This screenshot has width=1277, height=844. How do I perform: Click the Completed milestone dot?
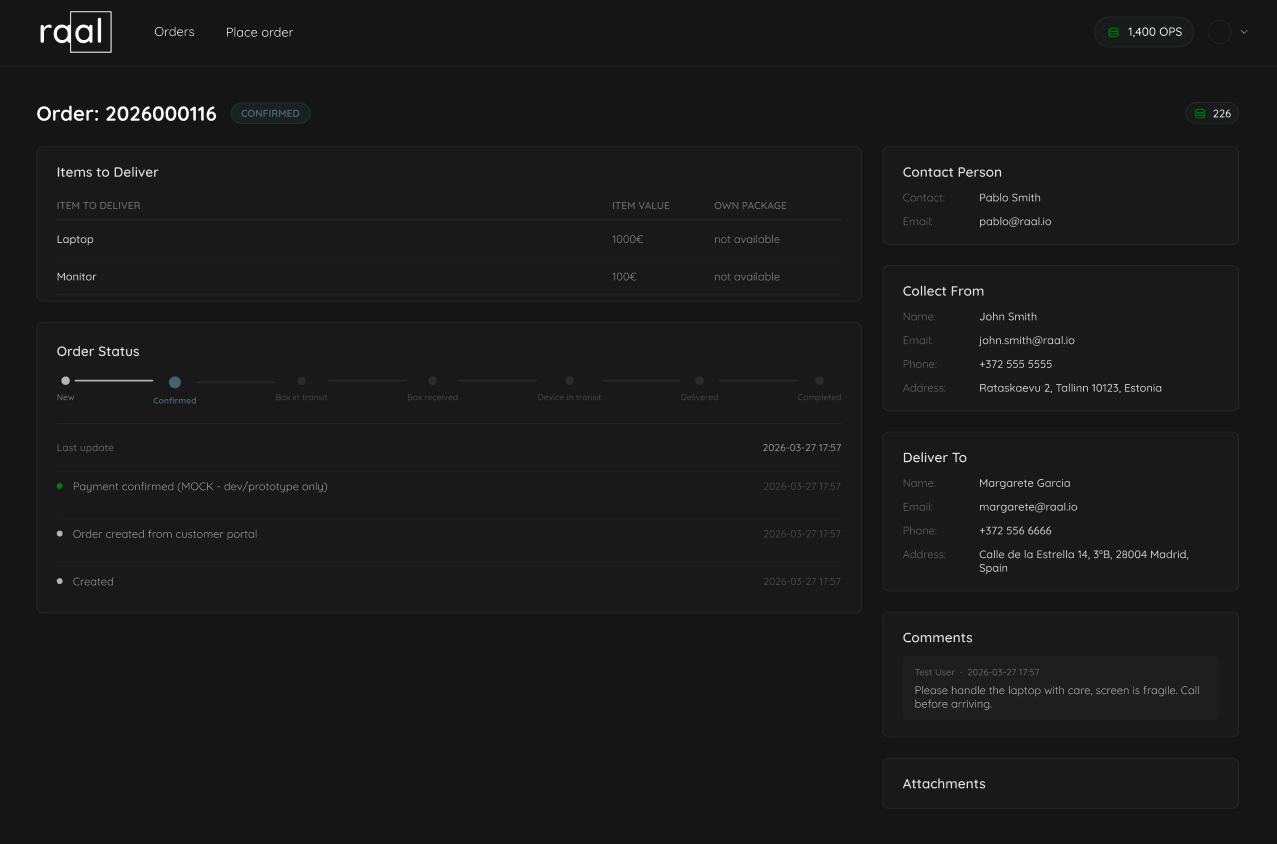[x=819, y=381]
